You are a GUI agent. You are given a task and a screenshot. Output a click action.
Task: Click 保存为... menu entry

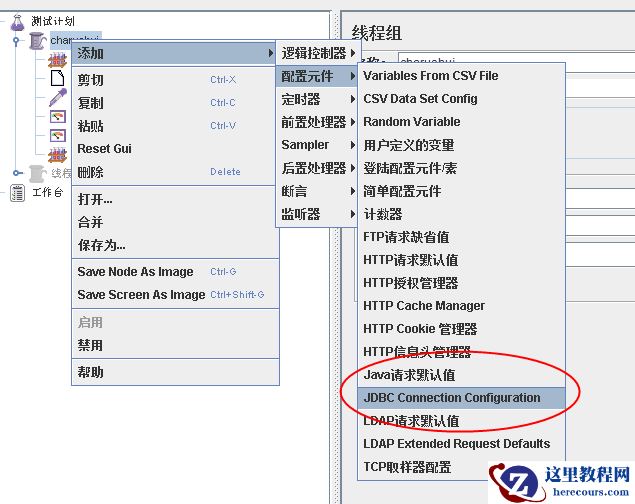pos(175,245)
